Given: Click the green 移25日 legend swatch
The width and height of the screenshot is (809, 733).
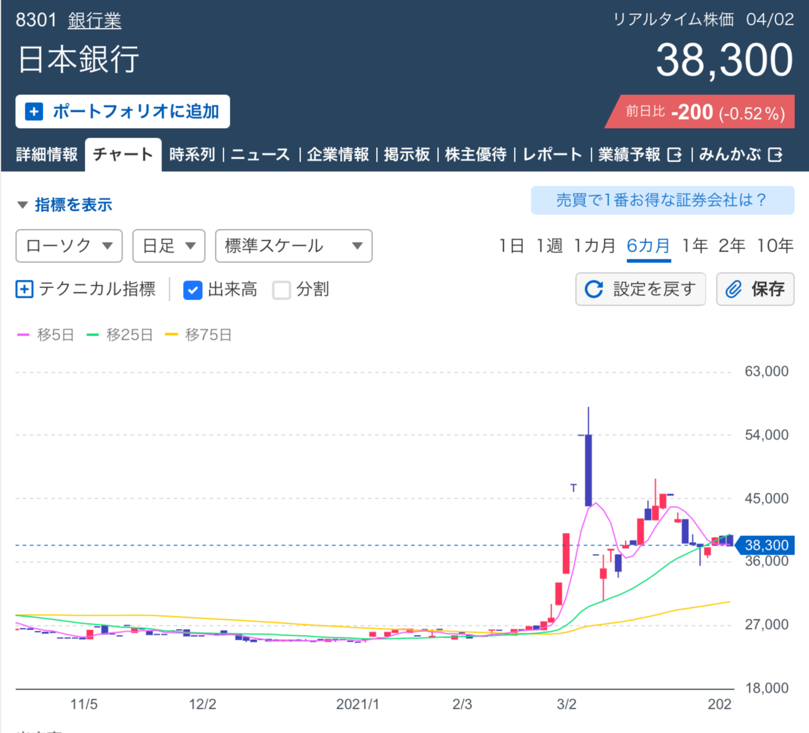Looking at the screenshot, I should coord(93,335).
